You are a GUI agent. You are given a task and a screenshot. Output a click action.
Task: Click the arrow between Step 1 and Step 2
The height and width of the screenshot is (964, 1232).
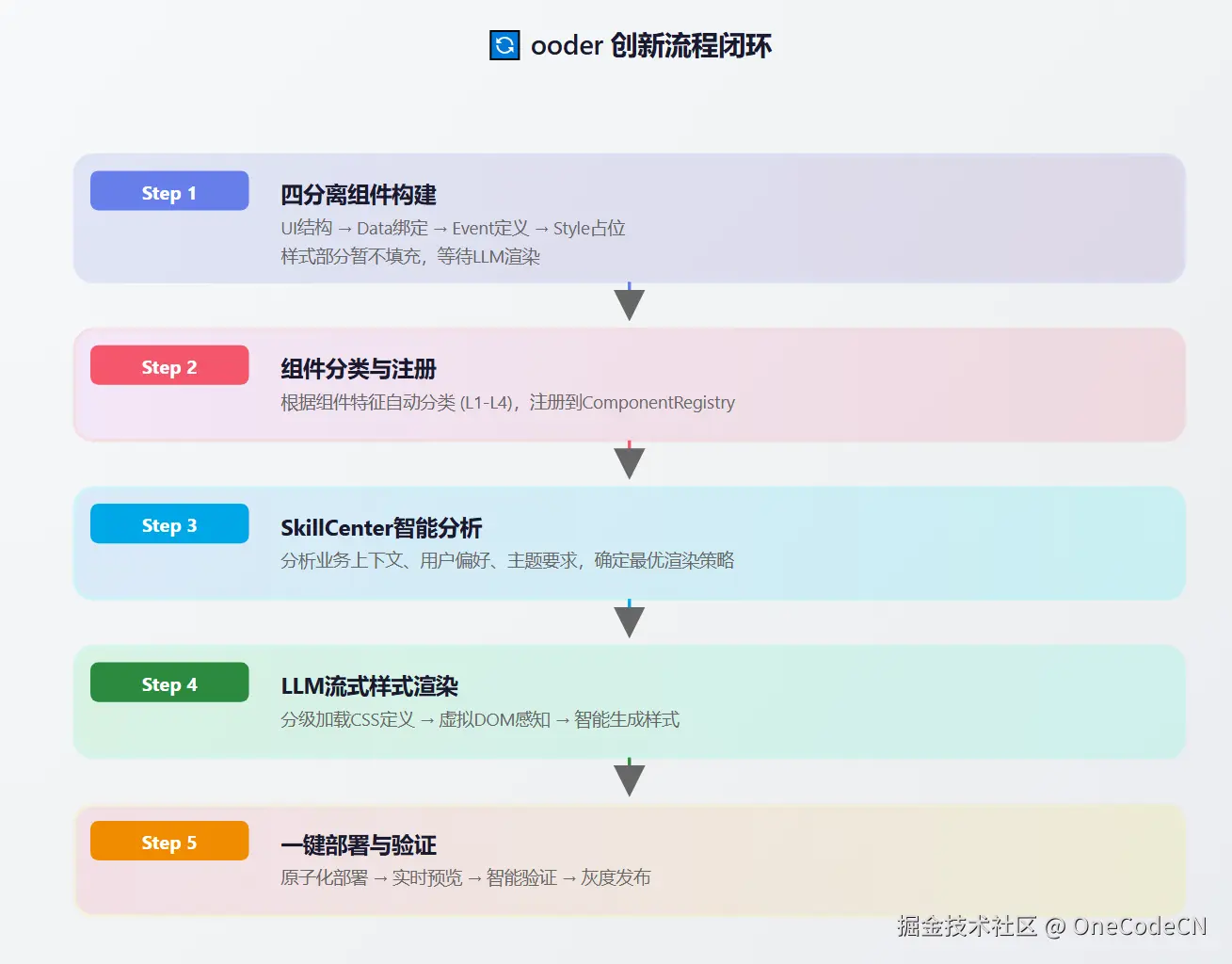(x=629, y=303)
